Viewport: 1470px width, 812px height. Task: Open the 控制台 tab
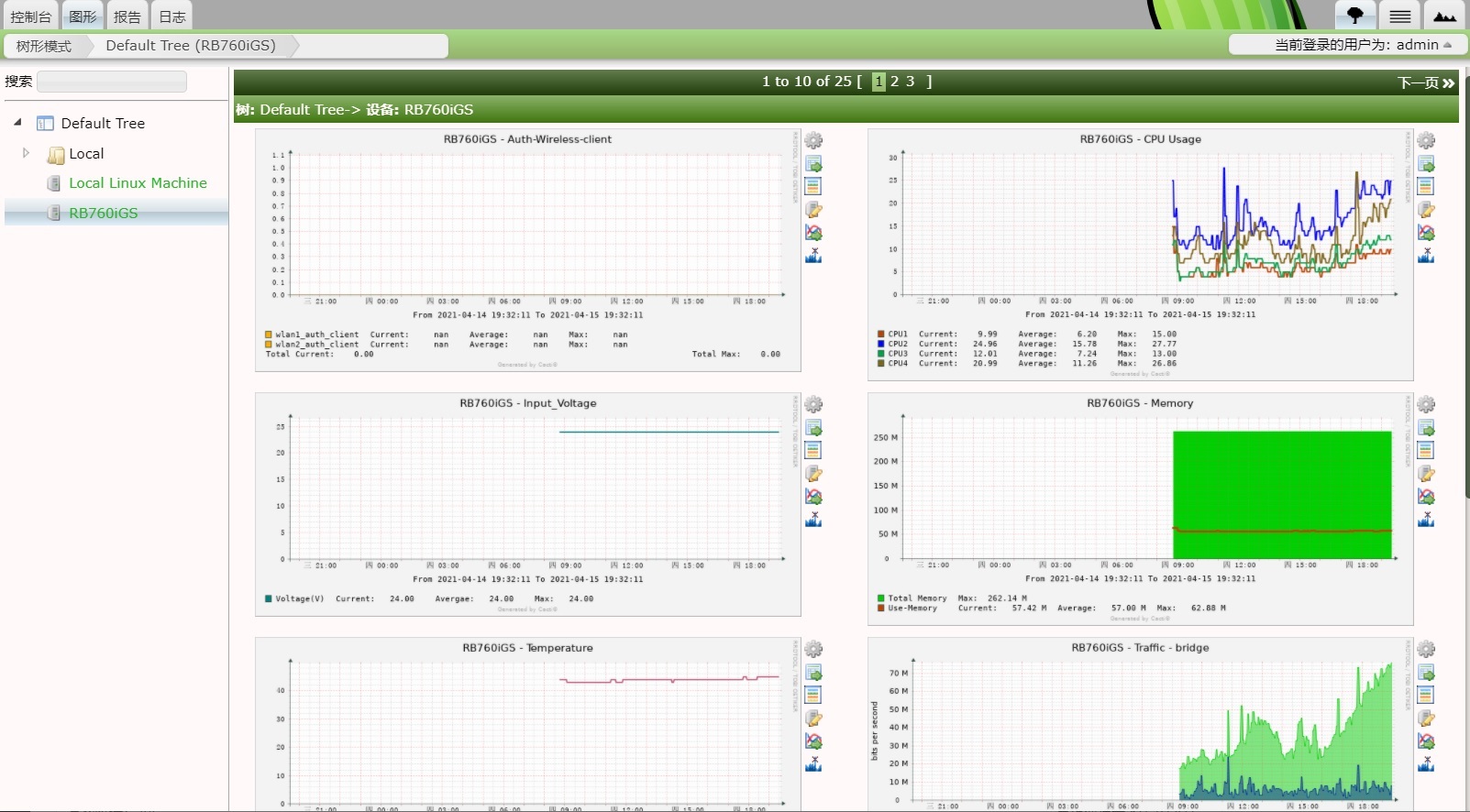pyautogui.click(x=31, y=16)
